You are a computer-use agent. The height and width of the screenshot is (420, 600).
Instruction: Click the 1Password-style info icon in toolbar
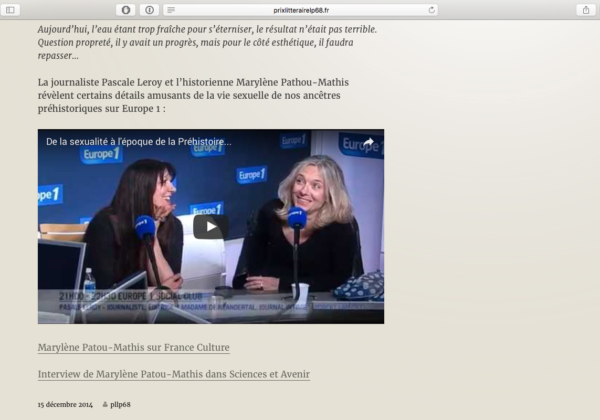point(149,10)
